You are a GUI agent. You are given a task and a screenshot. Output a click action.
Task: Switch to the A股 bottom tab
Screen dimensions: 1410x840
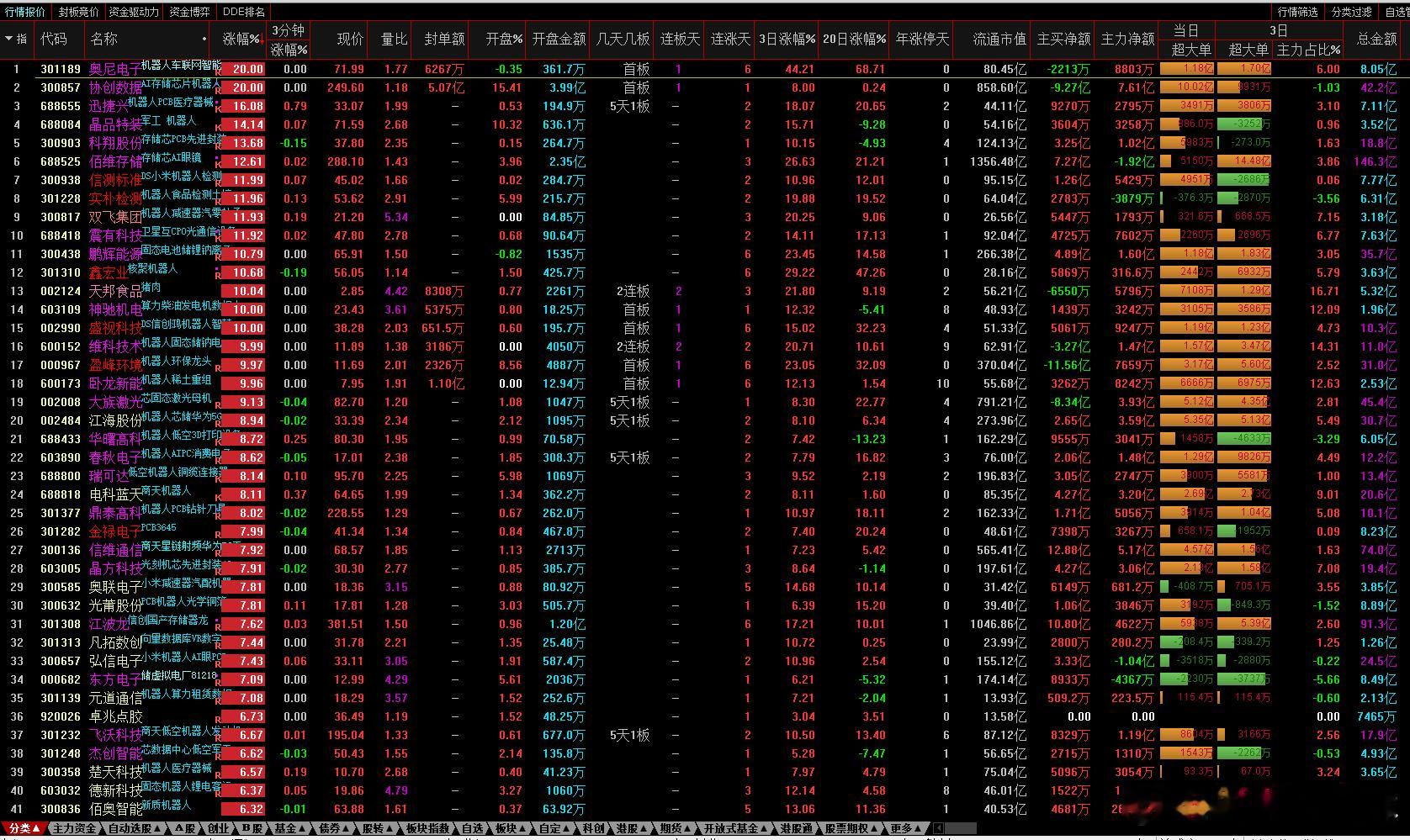click(185, 828)
